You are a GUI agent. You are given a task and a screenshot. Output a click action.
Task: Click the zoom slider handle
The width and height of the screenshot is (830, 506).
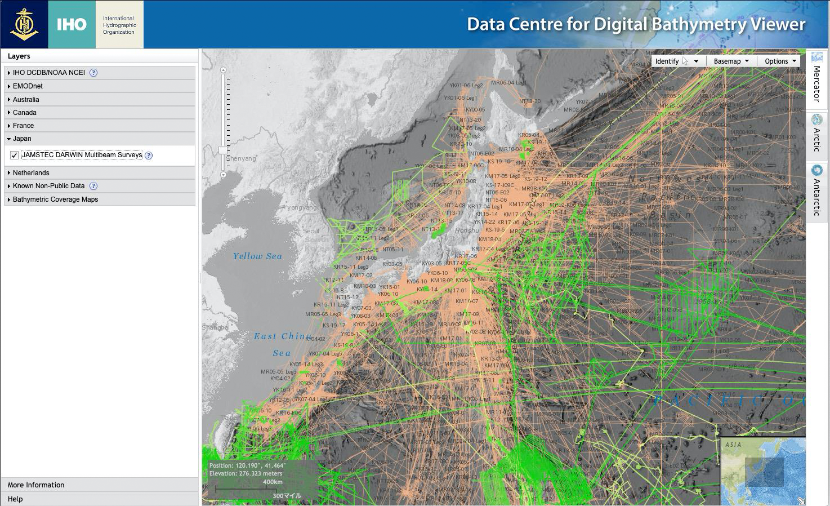[223, 151]
